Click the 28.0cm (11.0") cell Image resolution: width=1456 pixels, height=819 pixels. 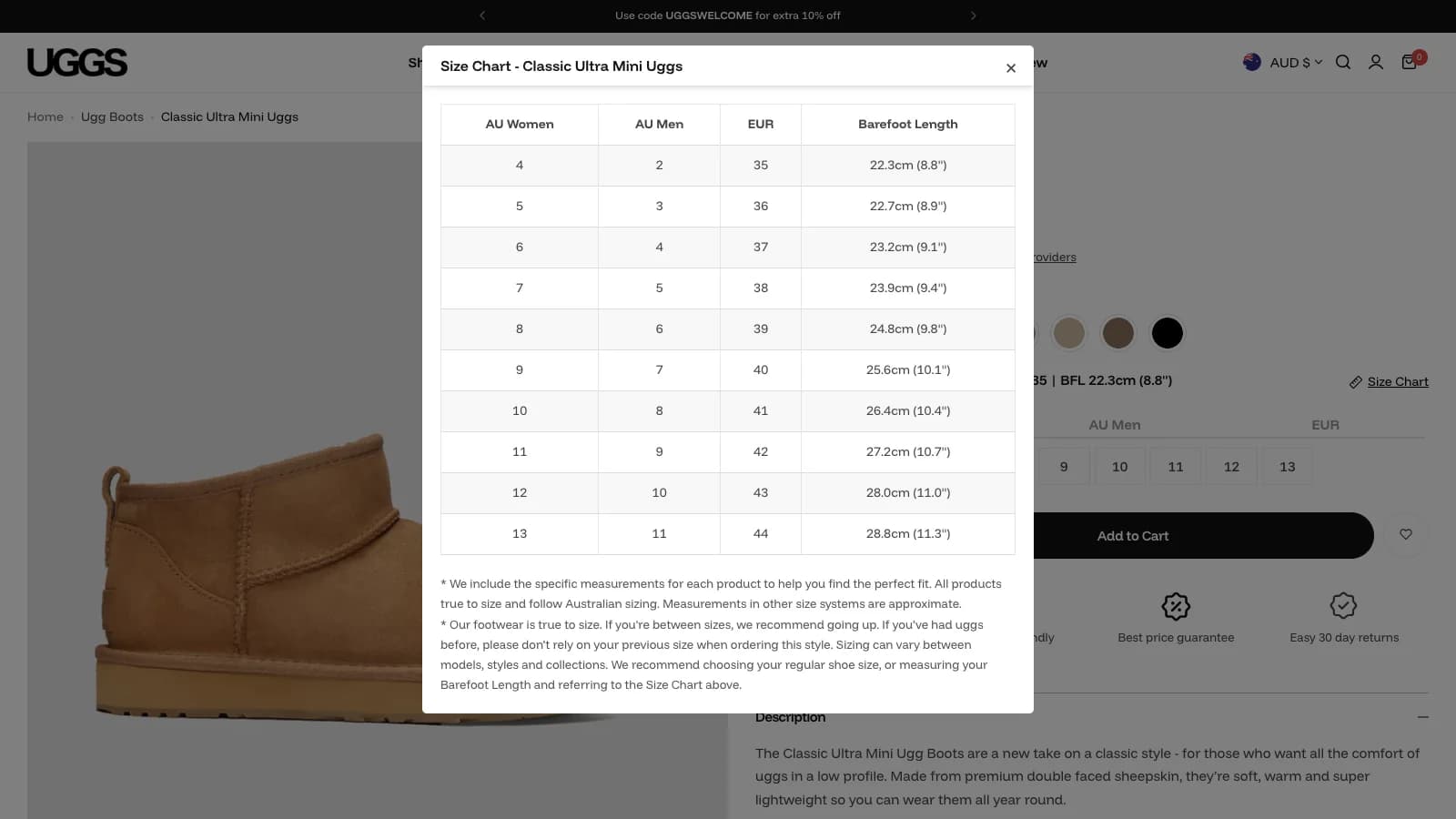coord(908,492)
